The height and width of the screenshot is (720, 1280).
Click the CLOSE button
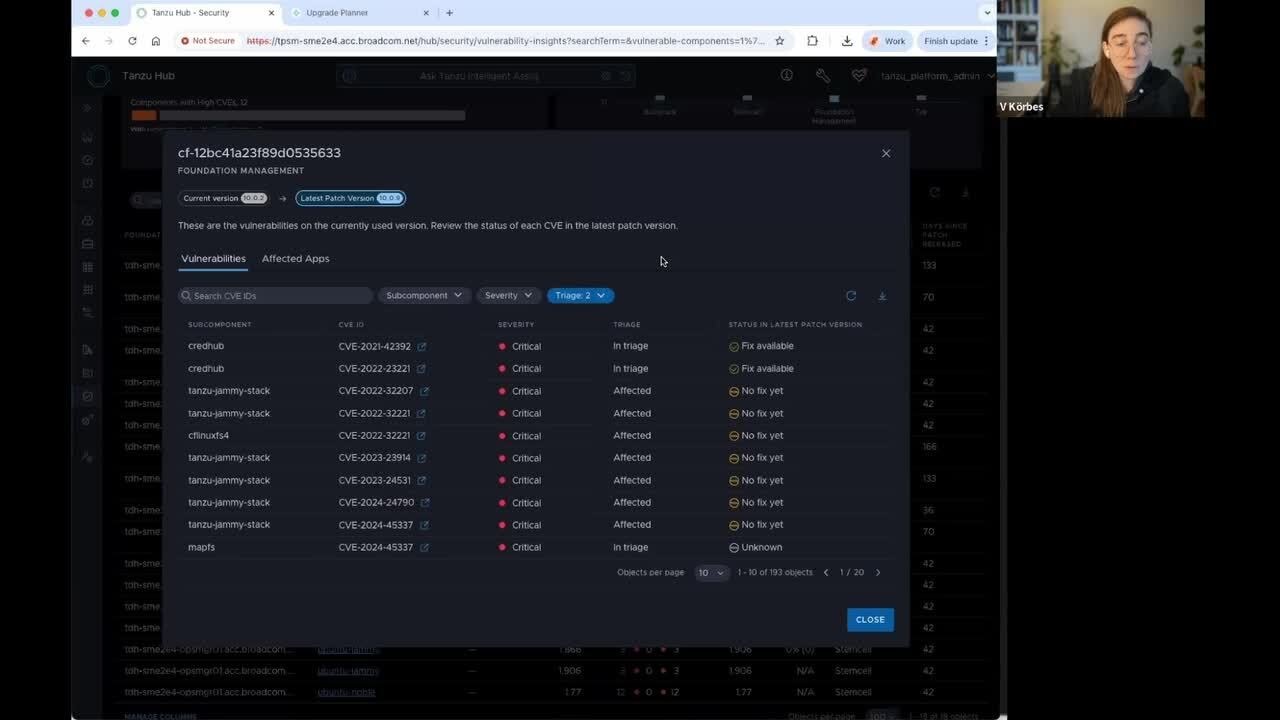click(x=870, y=620)
